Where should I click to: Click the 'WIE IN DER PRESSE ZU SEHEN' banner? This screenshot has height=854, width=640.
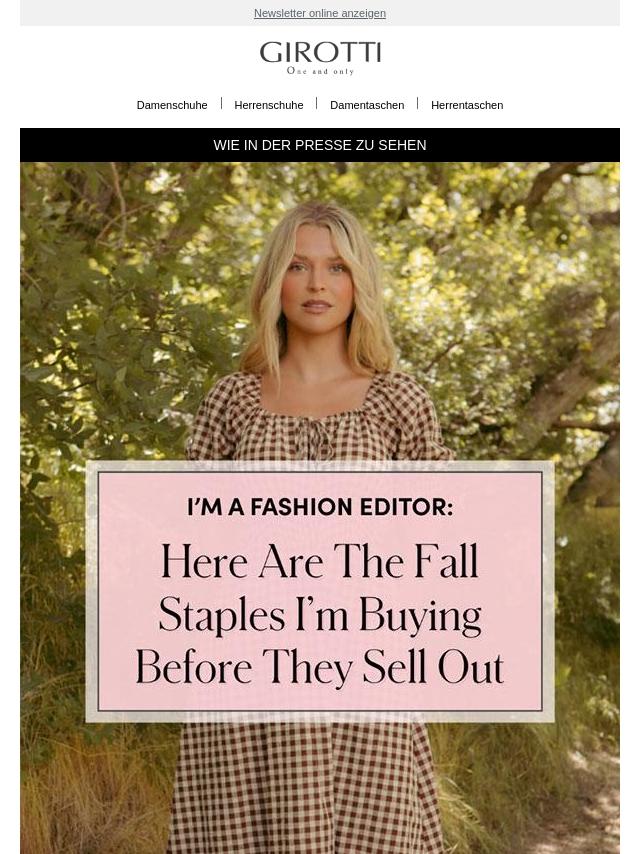tap(320, 145)
